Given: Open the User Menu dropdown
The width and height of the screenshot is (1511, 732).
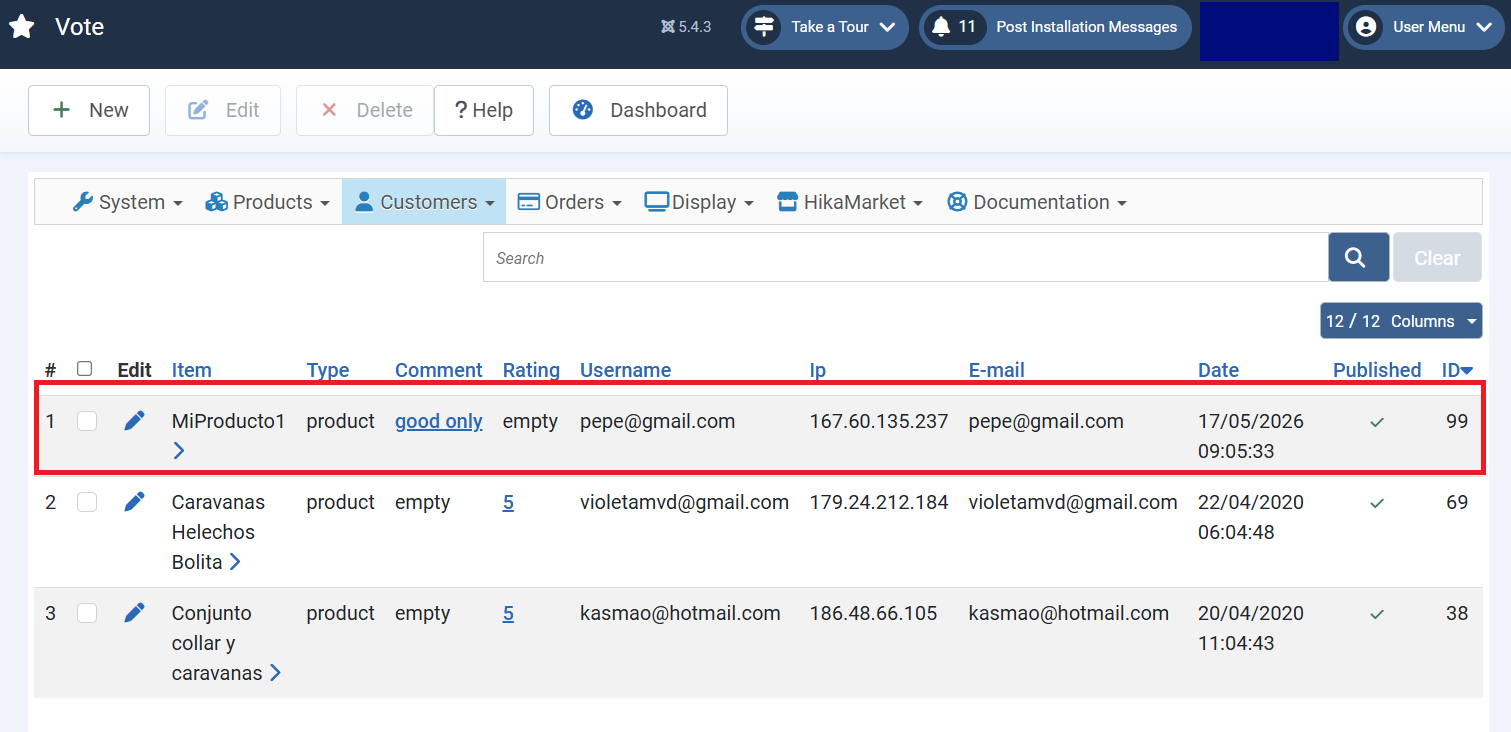Looking at the screenshot, I should tap(1423, 27).
